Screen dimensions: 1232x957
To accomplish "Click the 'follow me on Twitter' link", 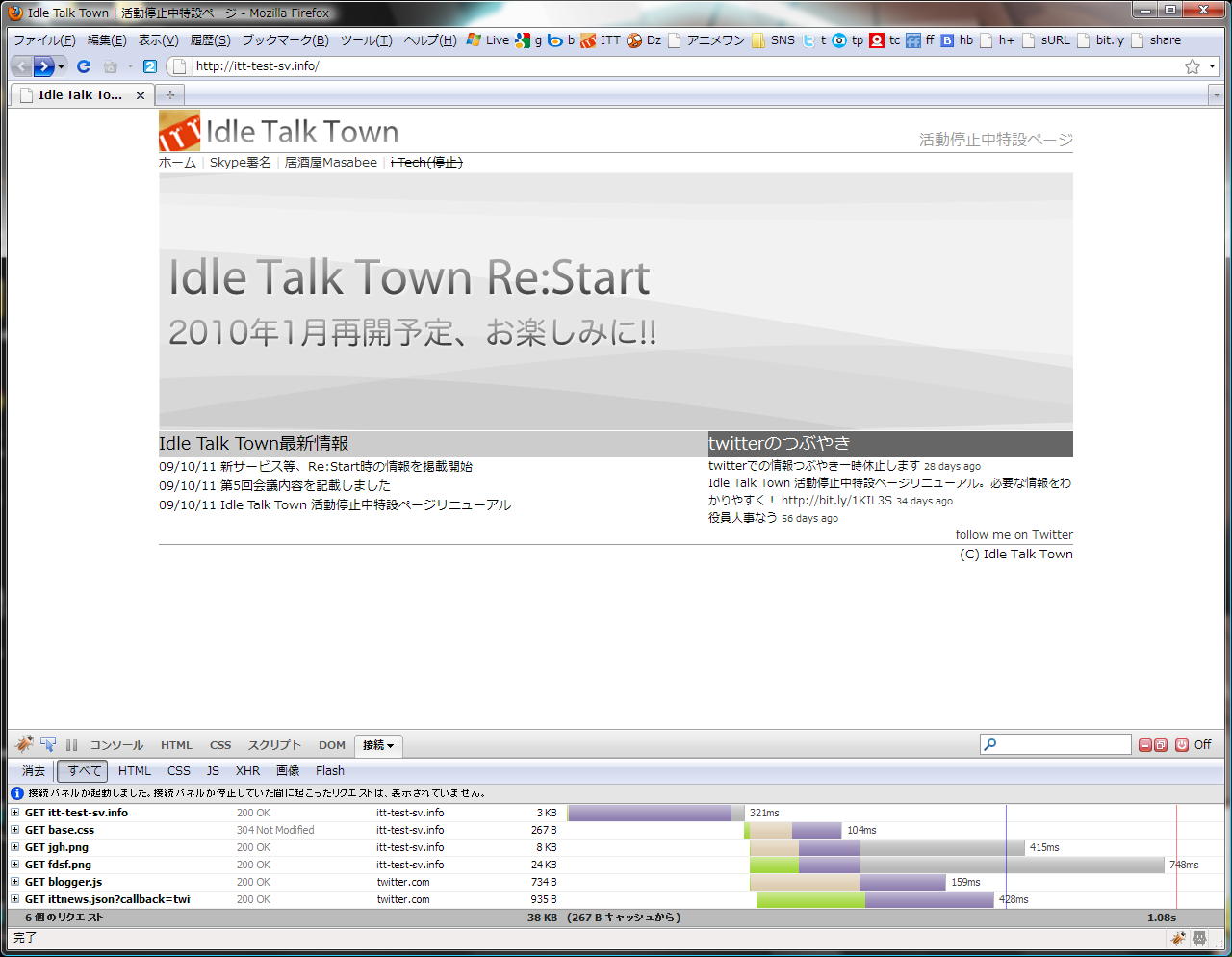I will [1014, 535].
